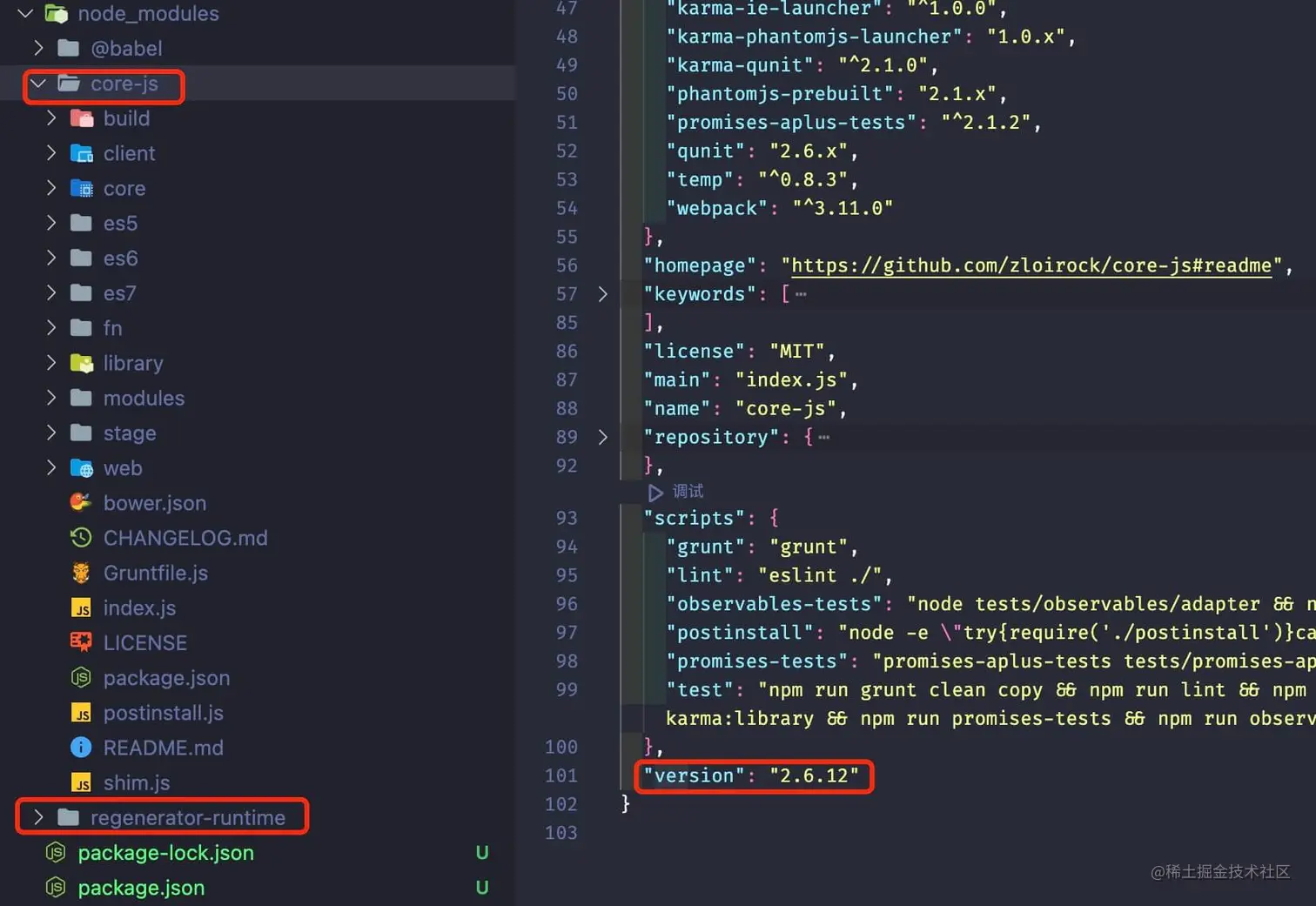The height and width of the screenshot is (906, 1316).
Task: Open the LICENSE file
Action: [145, 642]
